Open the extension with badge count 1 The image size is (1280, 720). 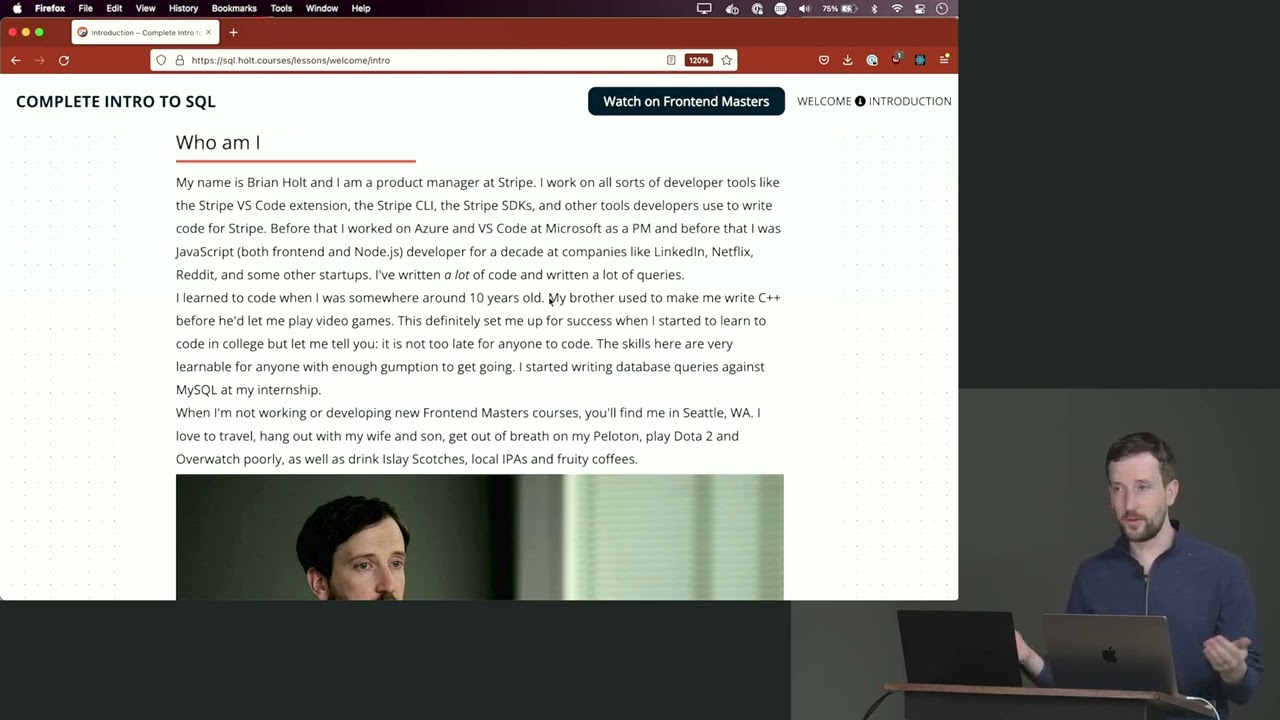coord(896,59)
